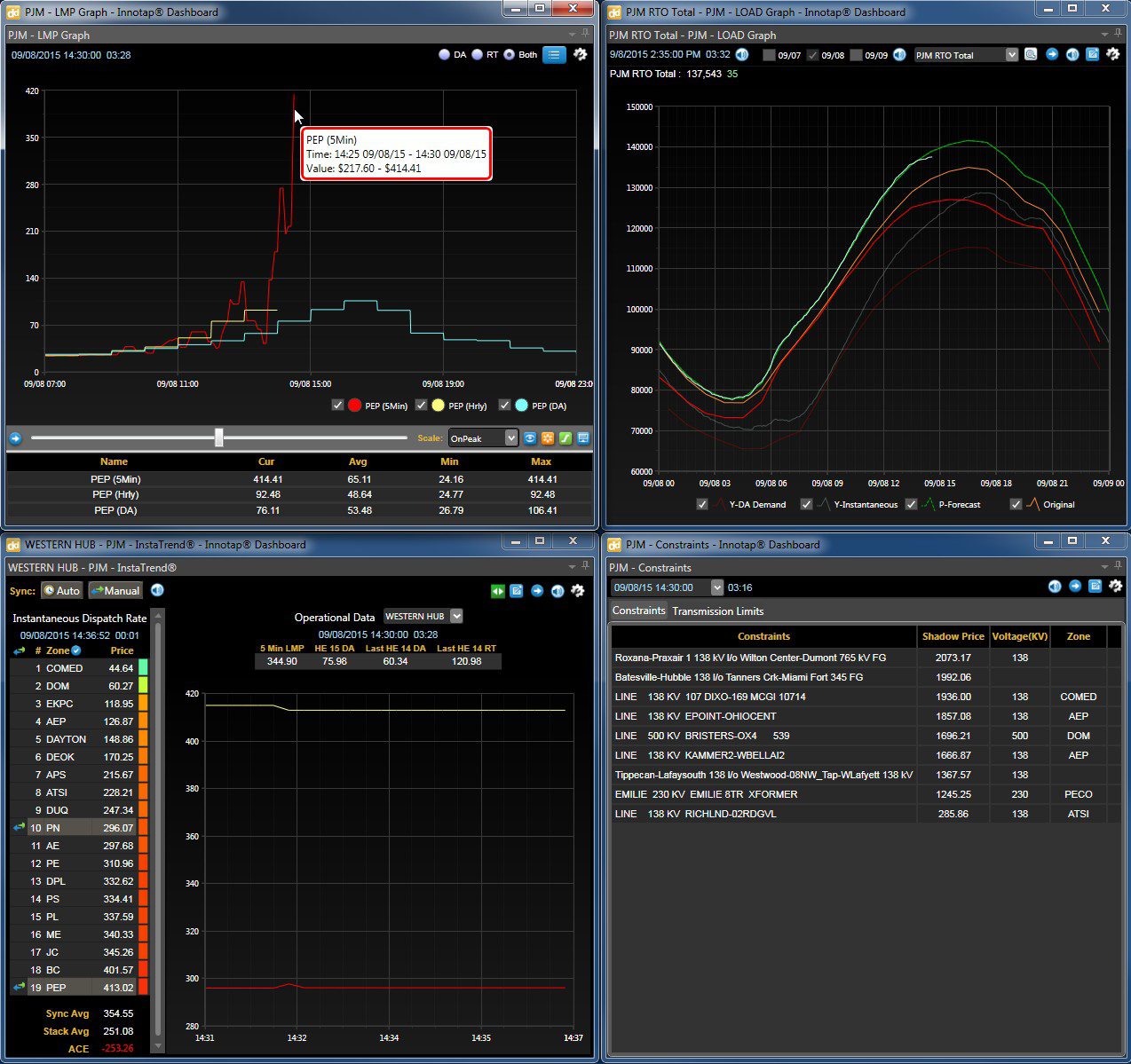Viewport: 1131px width, 1064px height.
Task: Click blue arrow icon in LOAD Graph toolbar
Action: [x=1052, y=55]
